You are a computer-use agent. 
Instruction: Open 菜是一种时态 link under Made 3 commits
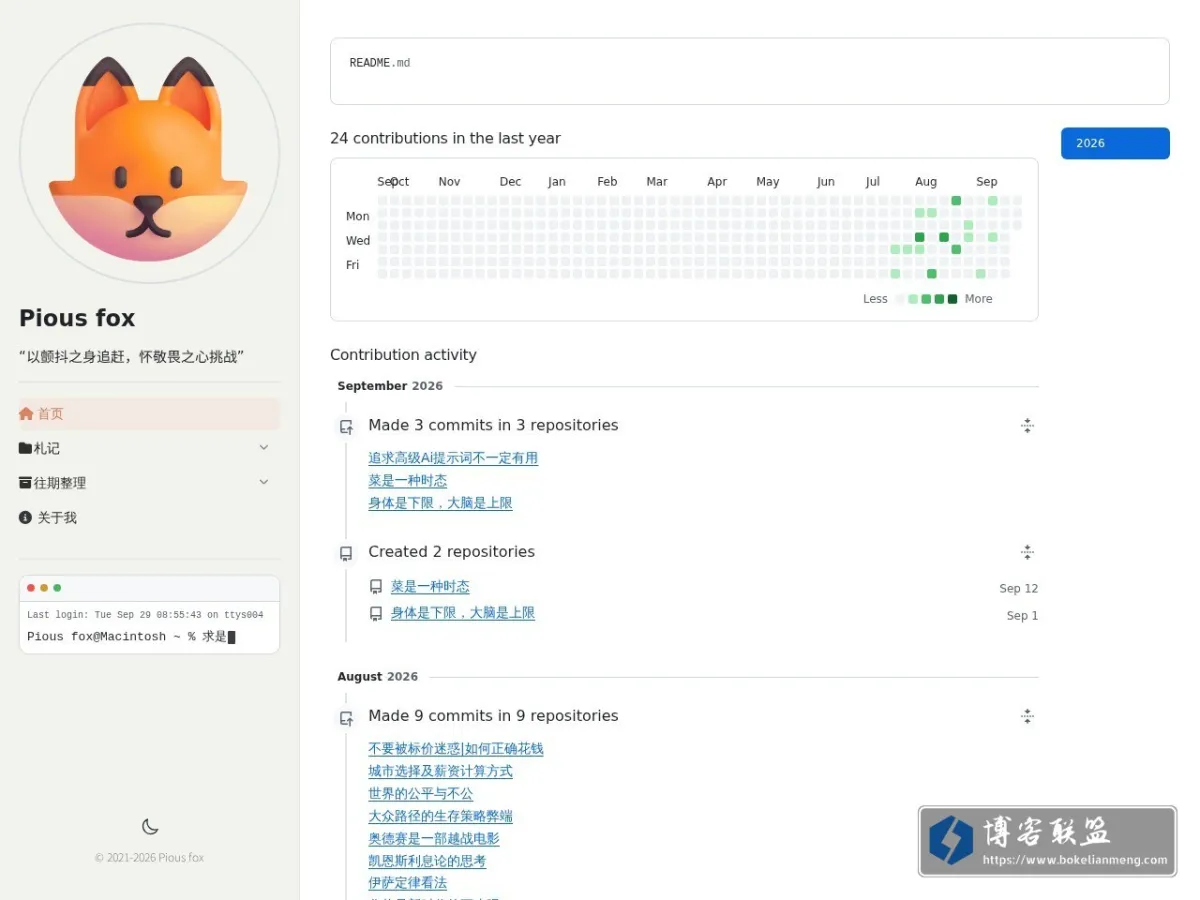click(408, 481)
